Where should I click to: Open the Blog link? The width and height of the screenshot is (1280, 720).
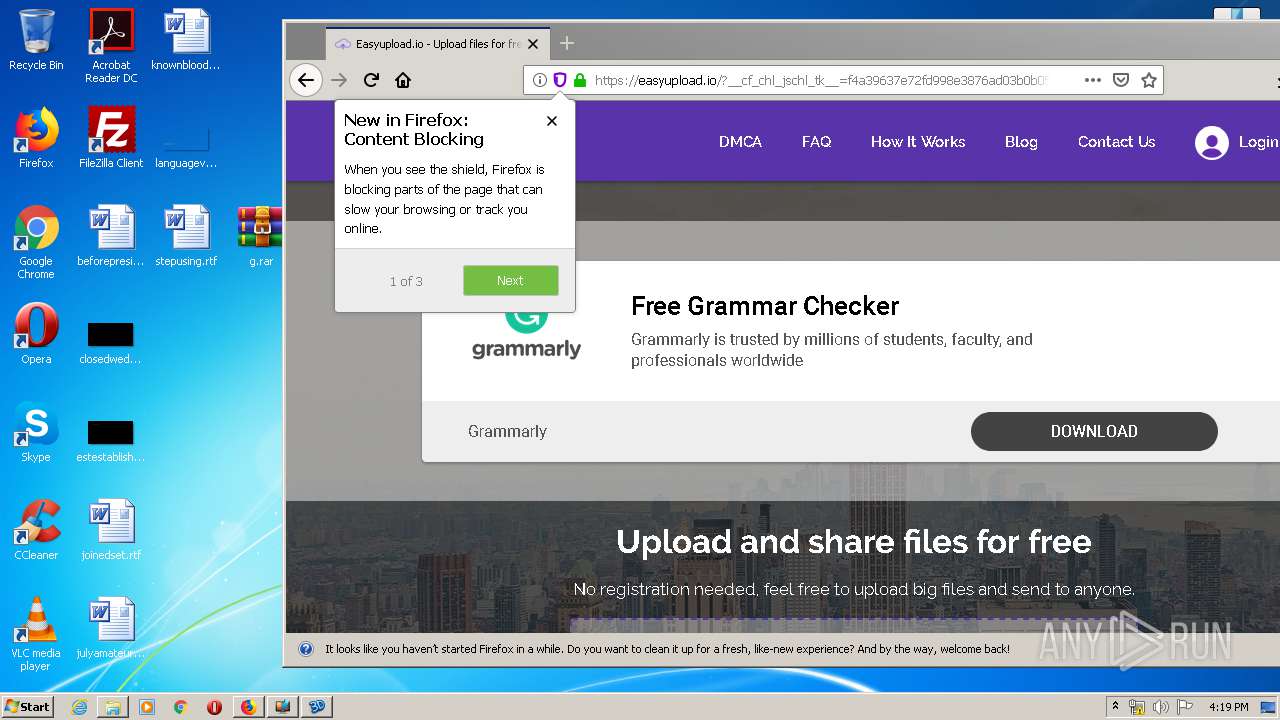pos(1021,142)
